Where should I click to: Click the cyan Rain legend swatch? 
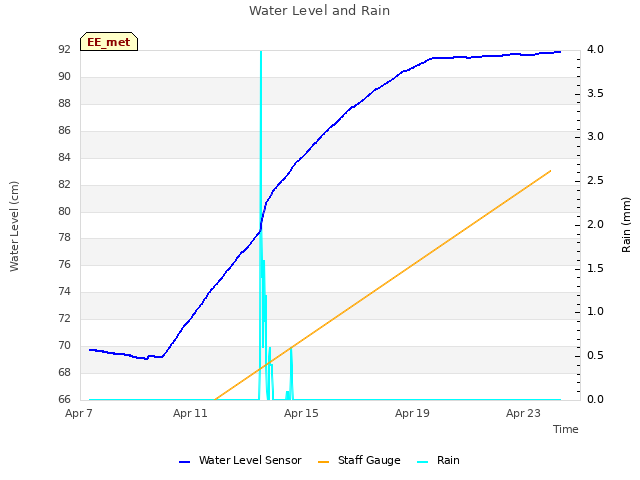tap(422, 462)
